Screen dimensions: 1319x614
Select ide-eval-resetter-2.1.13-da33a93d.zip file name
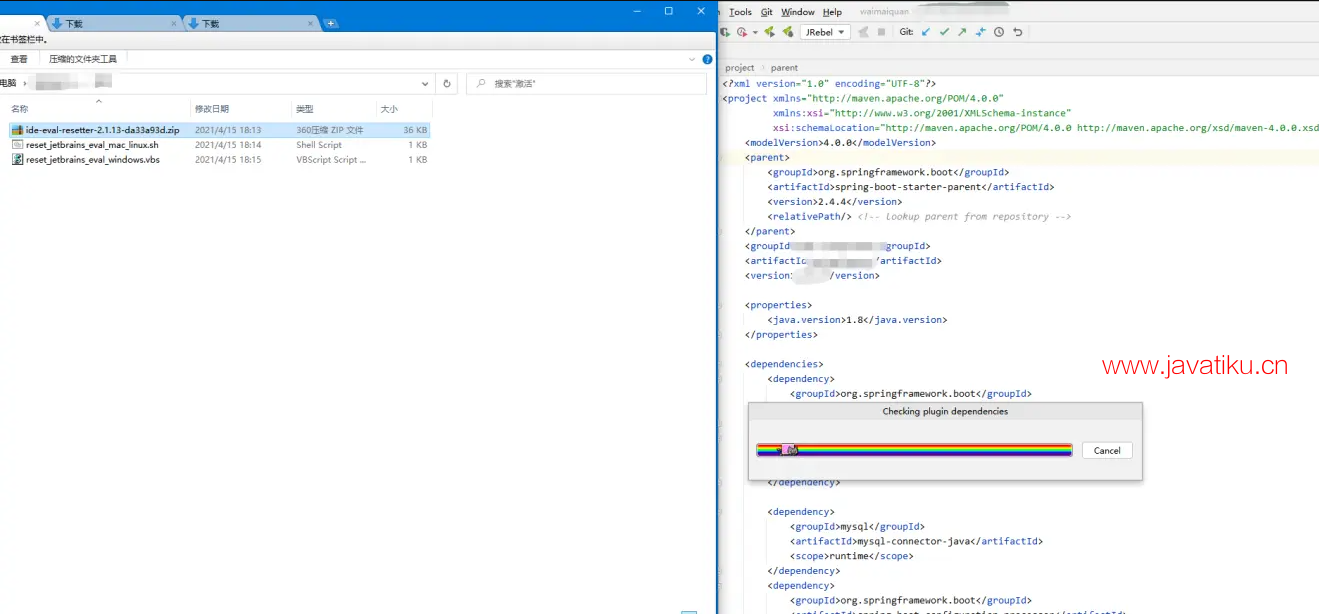103,130
